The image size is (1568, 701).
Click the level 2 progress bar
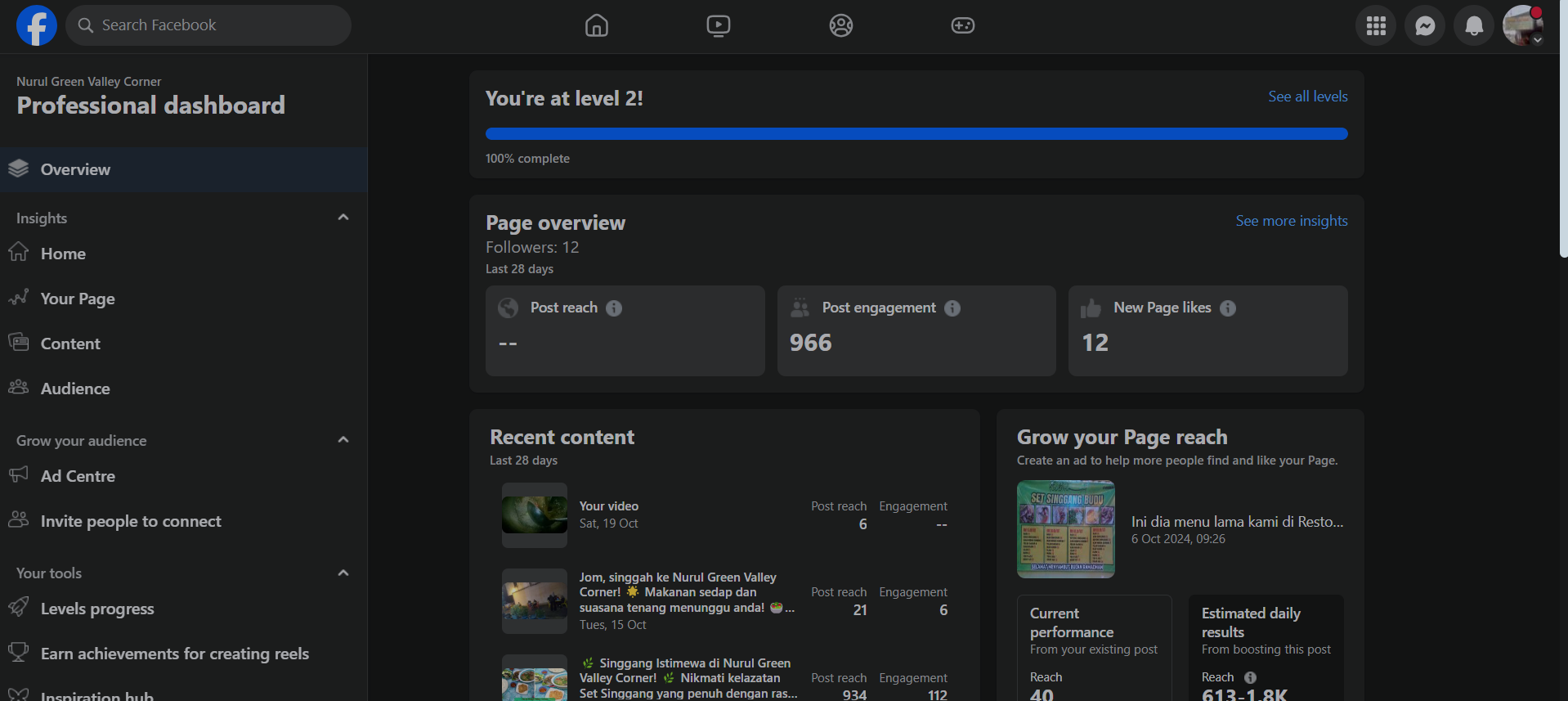tap(916, 134)
